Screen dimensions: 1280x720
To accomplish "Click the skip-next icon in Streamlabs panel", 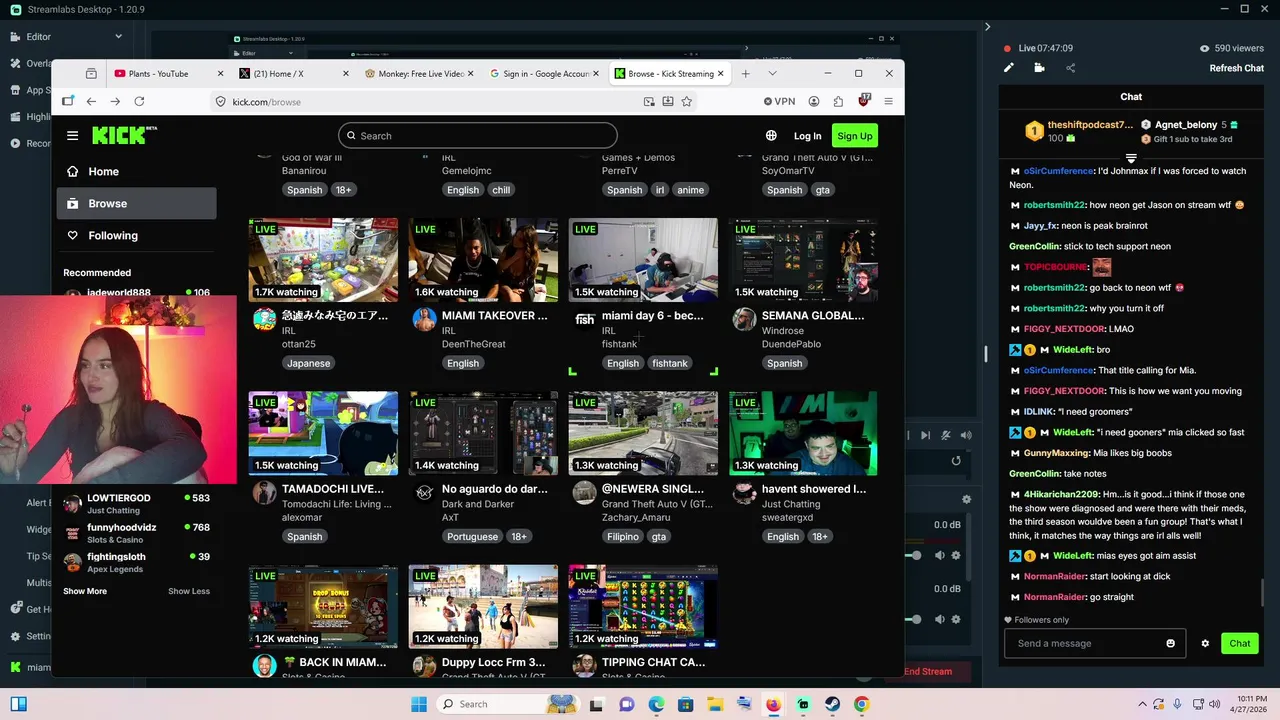I will 925,435.
